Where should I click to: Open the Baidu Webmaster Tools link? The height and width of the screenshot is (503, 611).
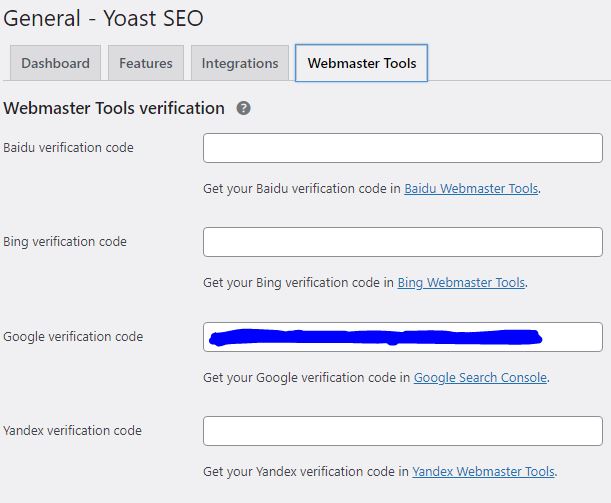[x=471, y=188]
